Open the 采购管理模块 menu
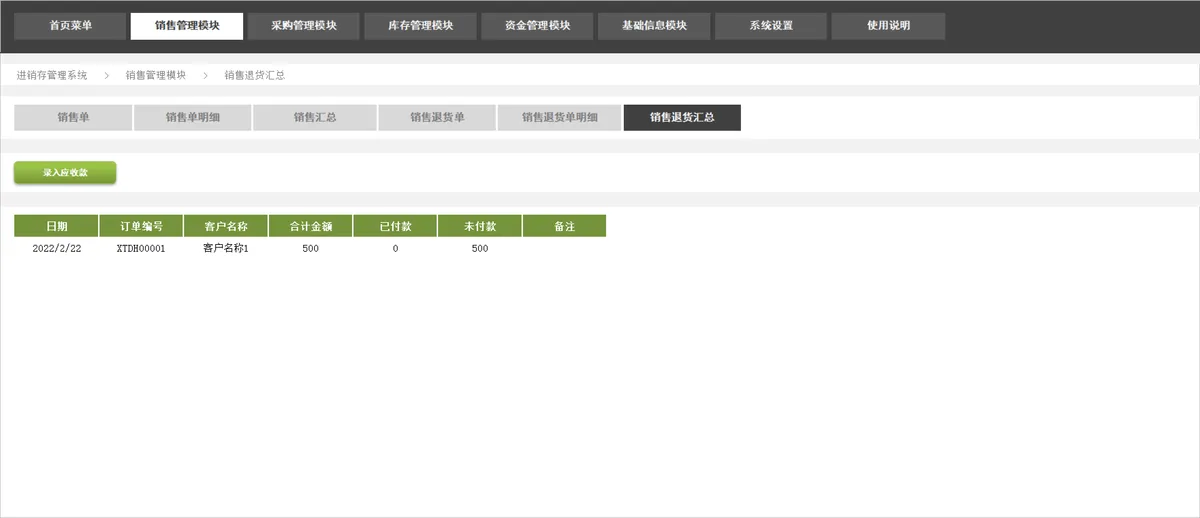This screenshot has width=1200, height=518. 304,26
